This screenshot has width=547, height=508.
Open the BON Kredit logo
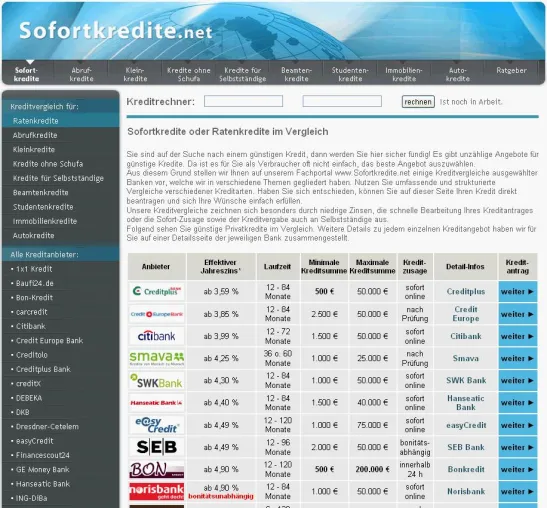point(157,469)
